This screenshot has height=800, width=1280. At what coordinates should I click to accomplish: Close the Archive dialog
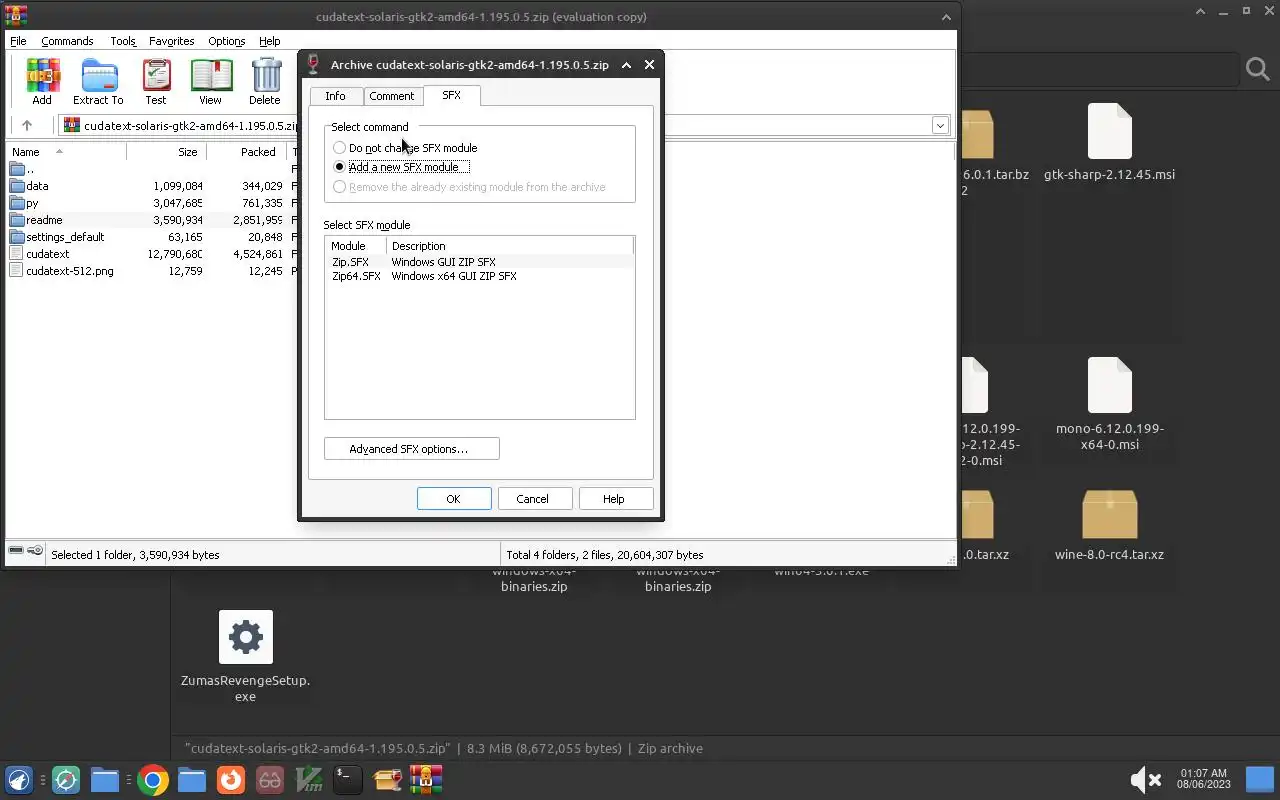pyautogui.click(x=649, y=64)
